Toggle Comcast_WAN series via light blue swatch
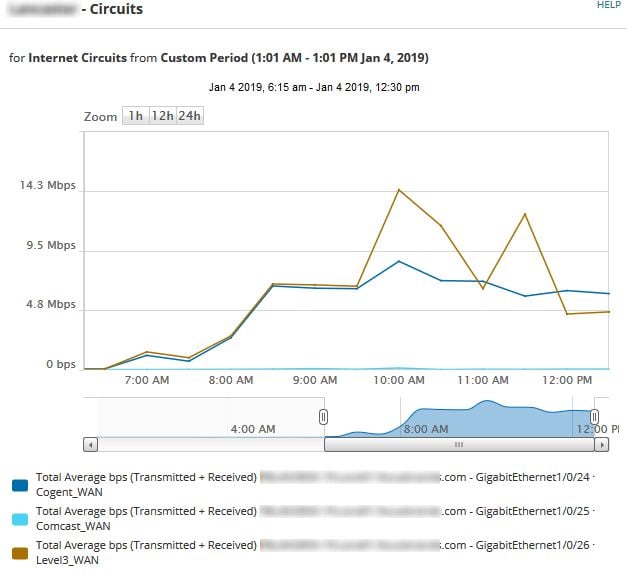Viewport: 627px width, 579px height. pyautogui.click(x=20, y=519)
